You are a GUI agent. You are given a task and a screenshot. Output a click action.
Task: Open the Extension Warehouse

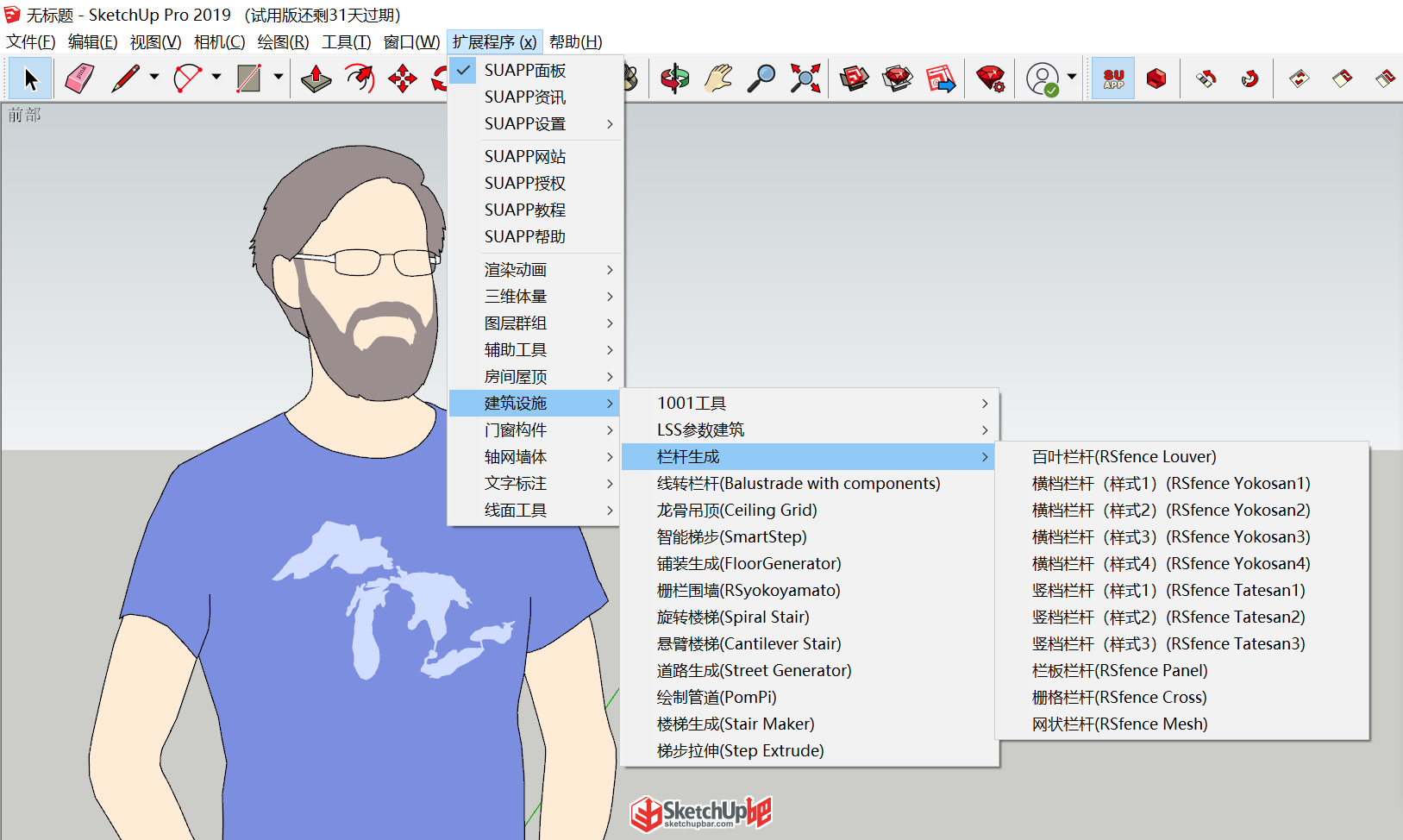tap(898, 78)
